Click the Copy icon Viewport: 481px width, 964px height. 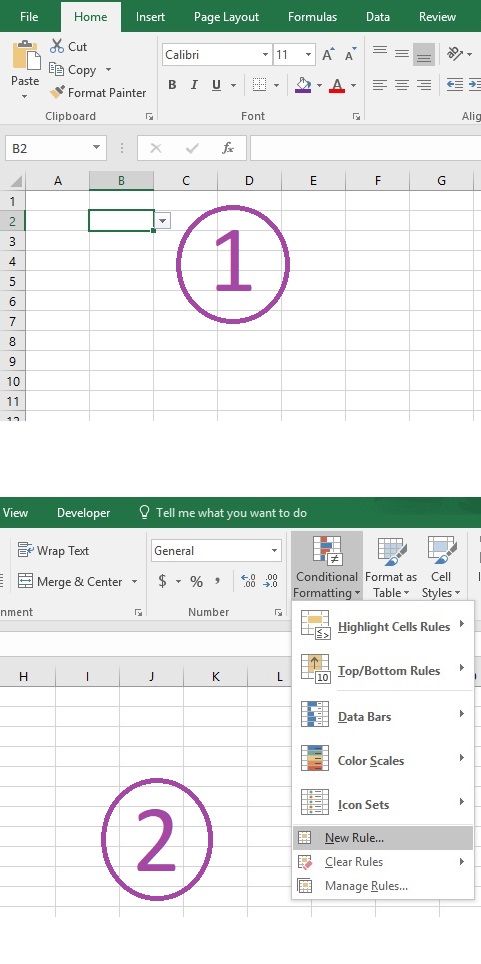pos(57,69)
